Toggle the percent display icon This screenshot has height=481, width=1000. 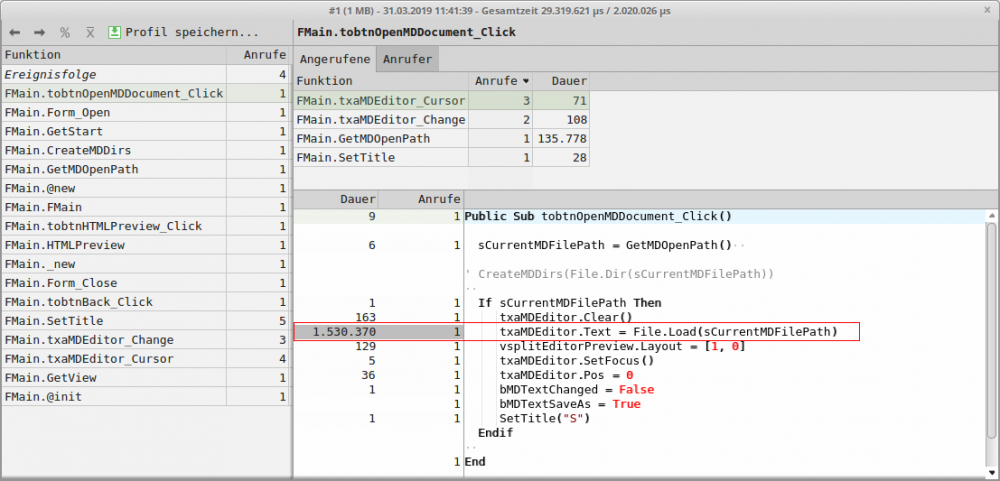[65, 33]
